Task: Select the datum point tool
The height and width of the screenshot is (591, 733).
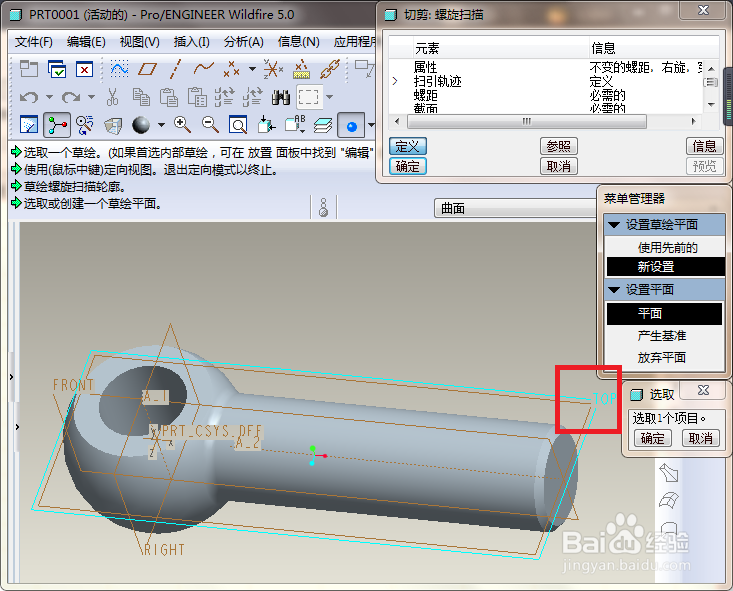Action: (x=231, y=69)
